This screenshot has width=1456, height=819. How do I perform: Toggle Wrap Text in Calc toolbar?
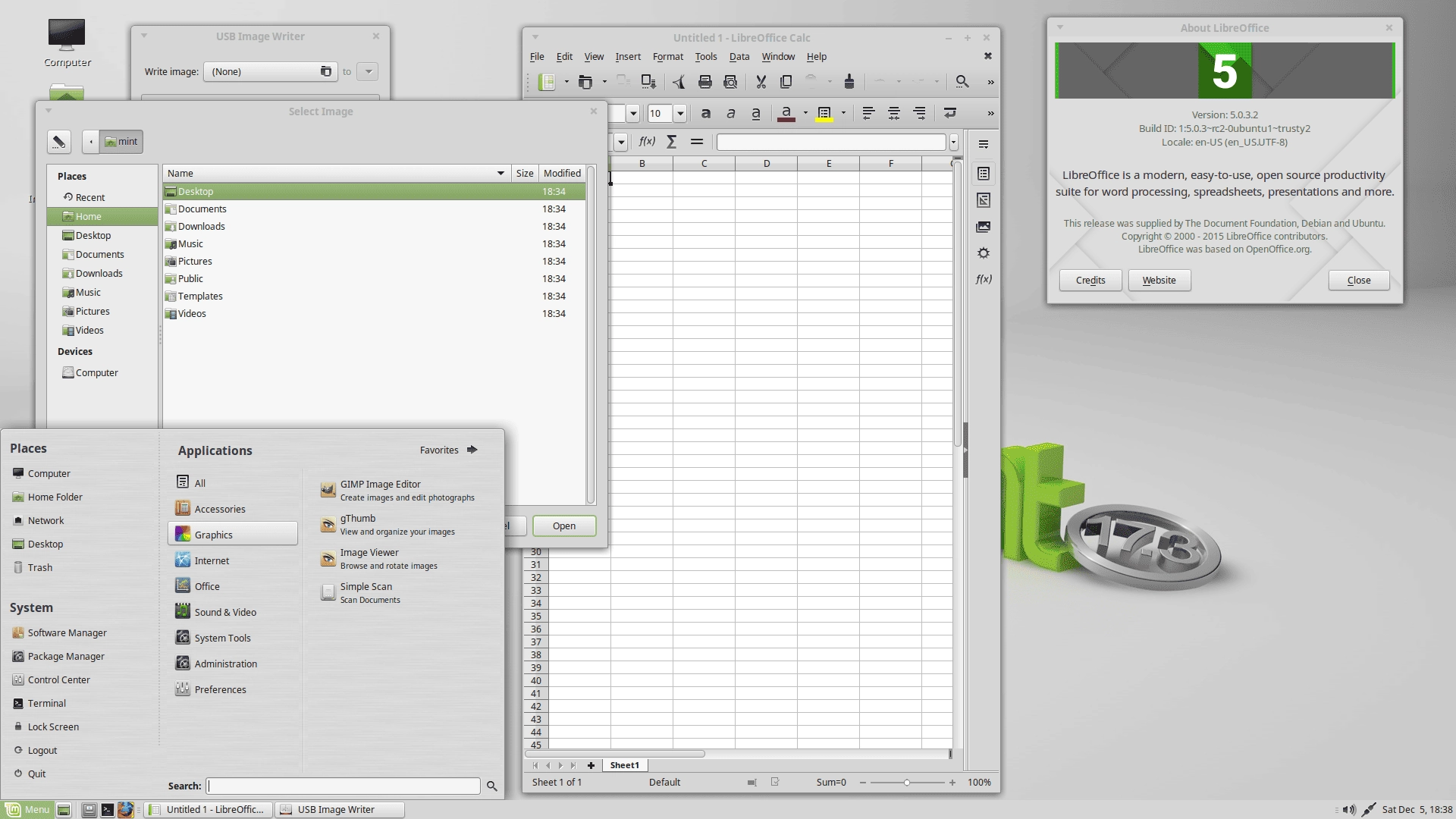click(949, 113)
